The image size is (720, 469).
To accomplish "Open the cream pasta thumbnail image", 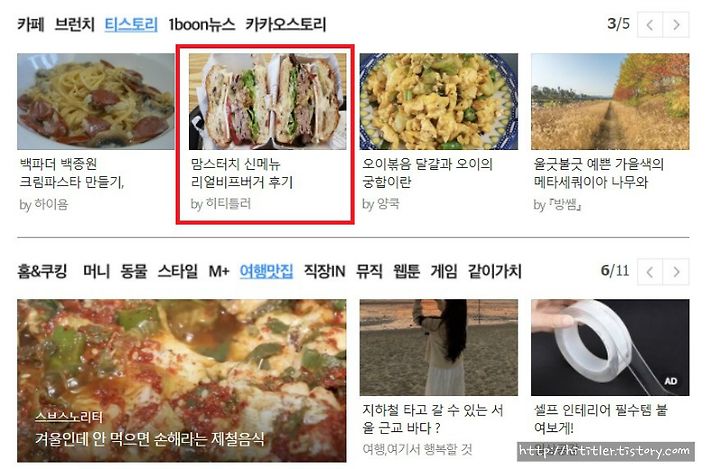I will [x=96, y=101].
